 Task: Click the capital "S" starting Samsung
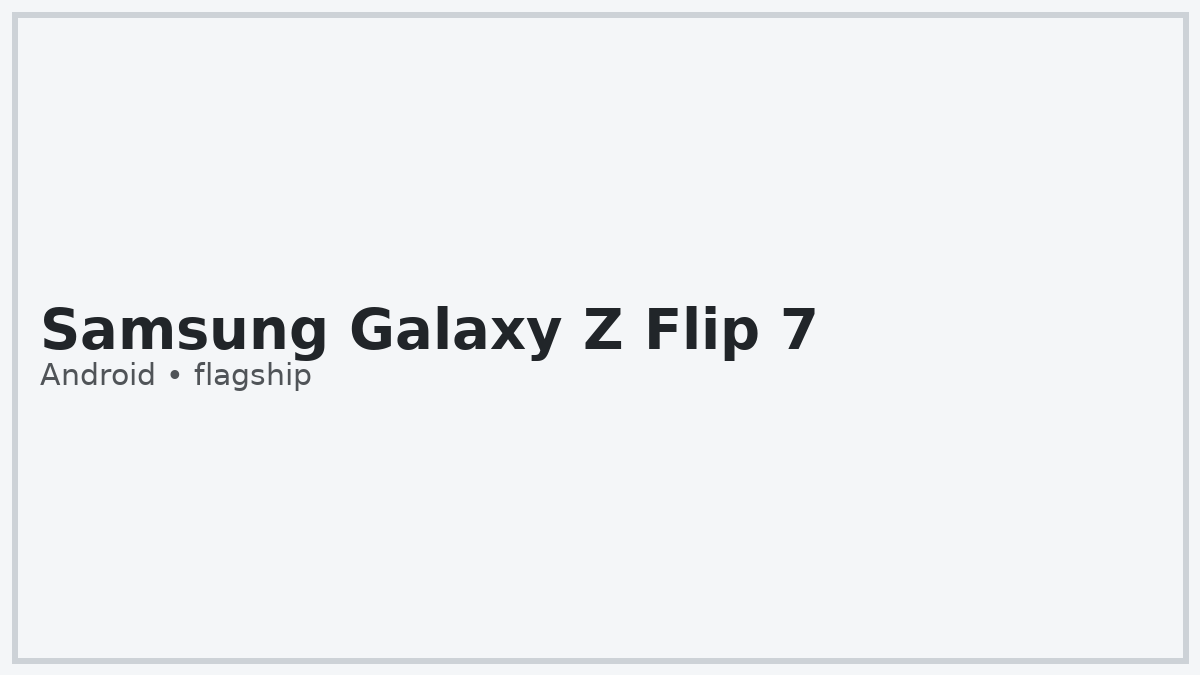point(58,331)
